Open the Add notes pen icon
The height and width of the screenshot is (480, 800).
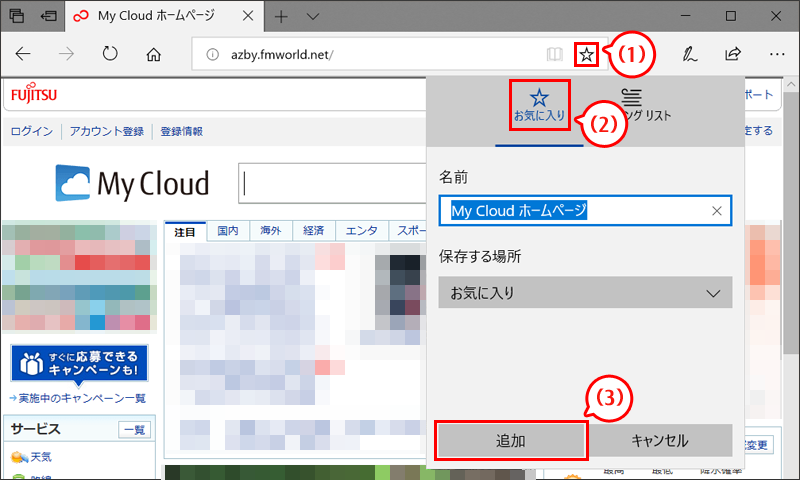pyautogui.click(x=690, y=54)
